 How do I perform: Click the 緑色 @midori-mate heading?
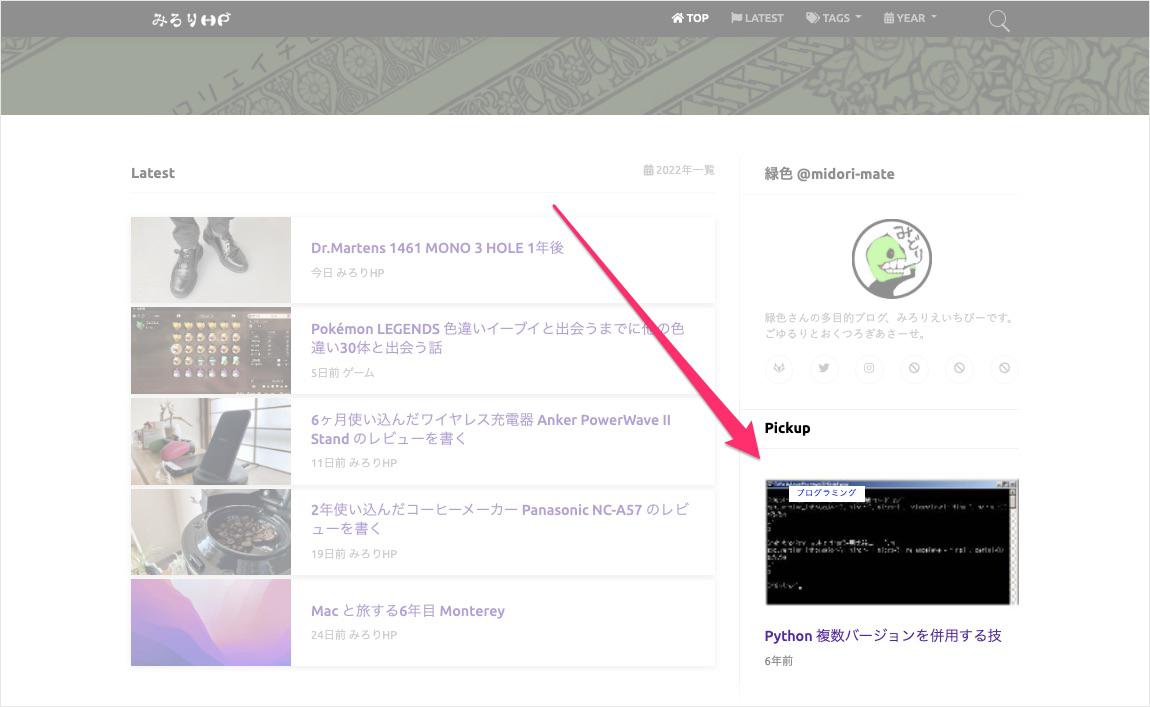829,174
